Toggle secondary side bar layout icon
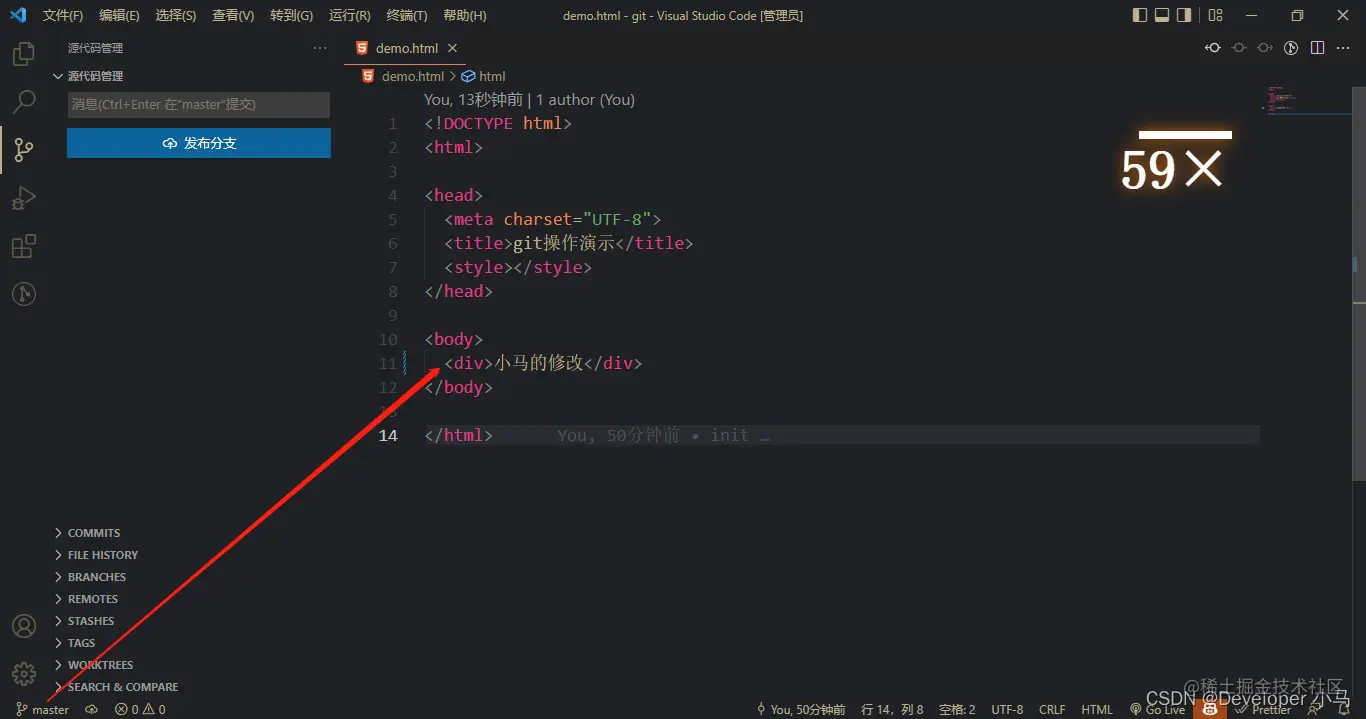The width and height of the screenshot is (1366, 719). 1184,15
